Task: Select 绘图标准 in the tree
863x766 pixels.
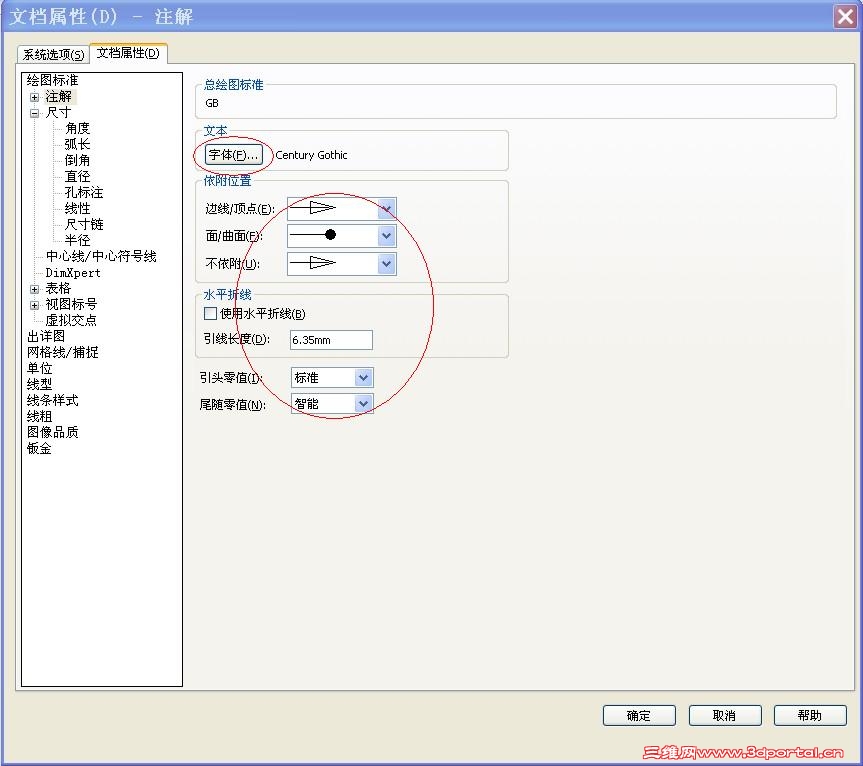Action: pos(52,80)
